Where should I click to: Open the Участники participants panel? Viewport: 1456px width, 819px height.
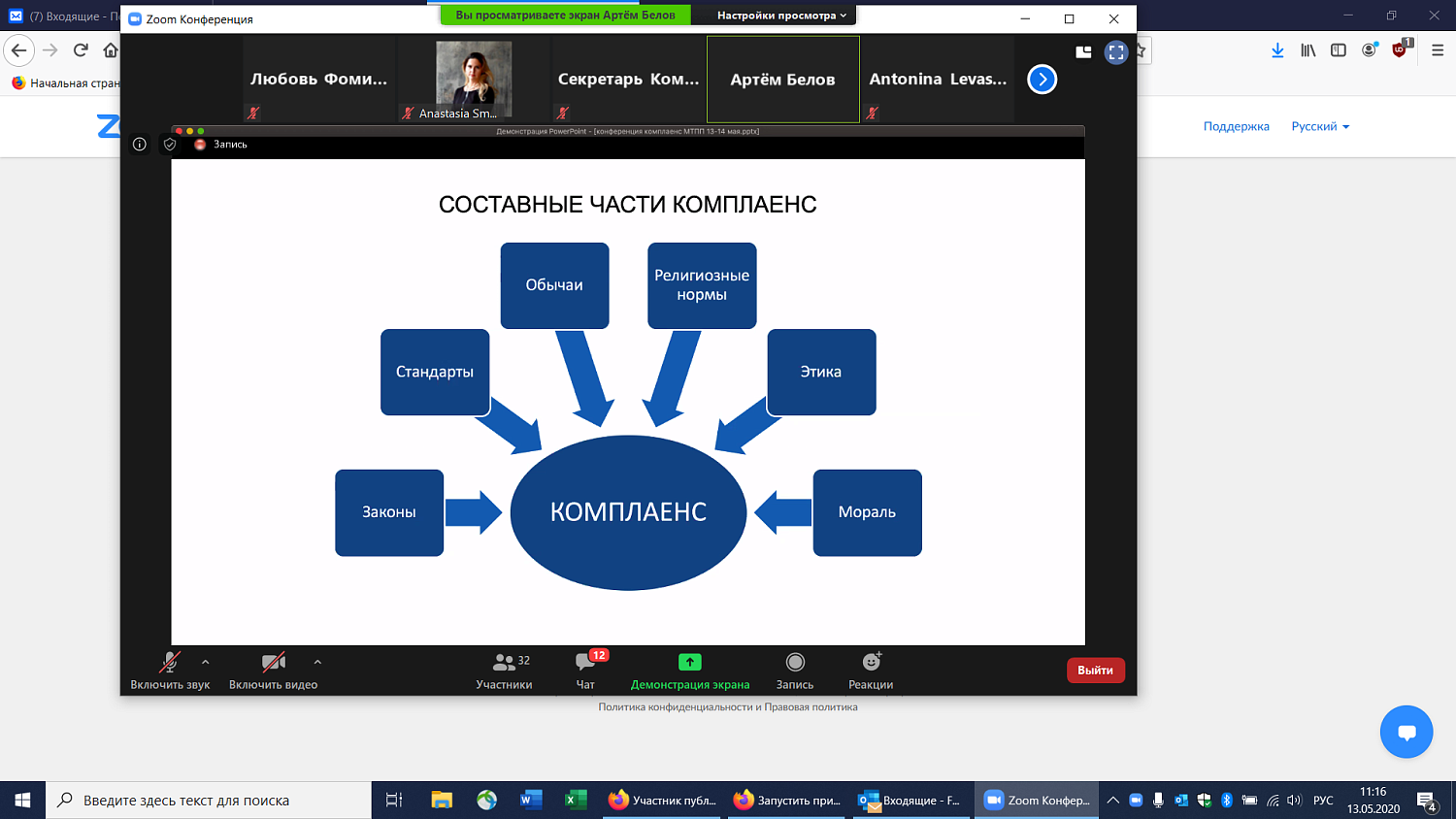coord(504,671)
